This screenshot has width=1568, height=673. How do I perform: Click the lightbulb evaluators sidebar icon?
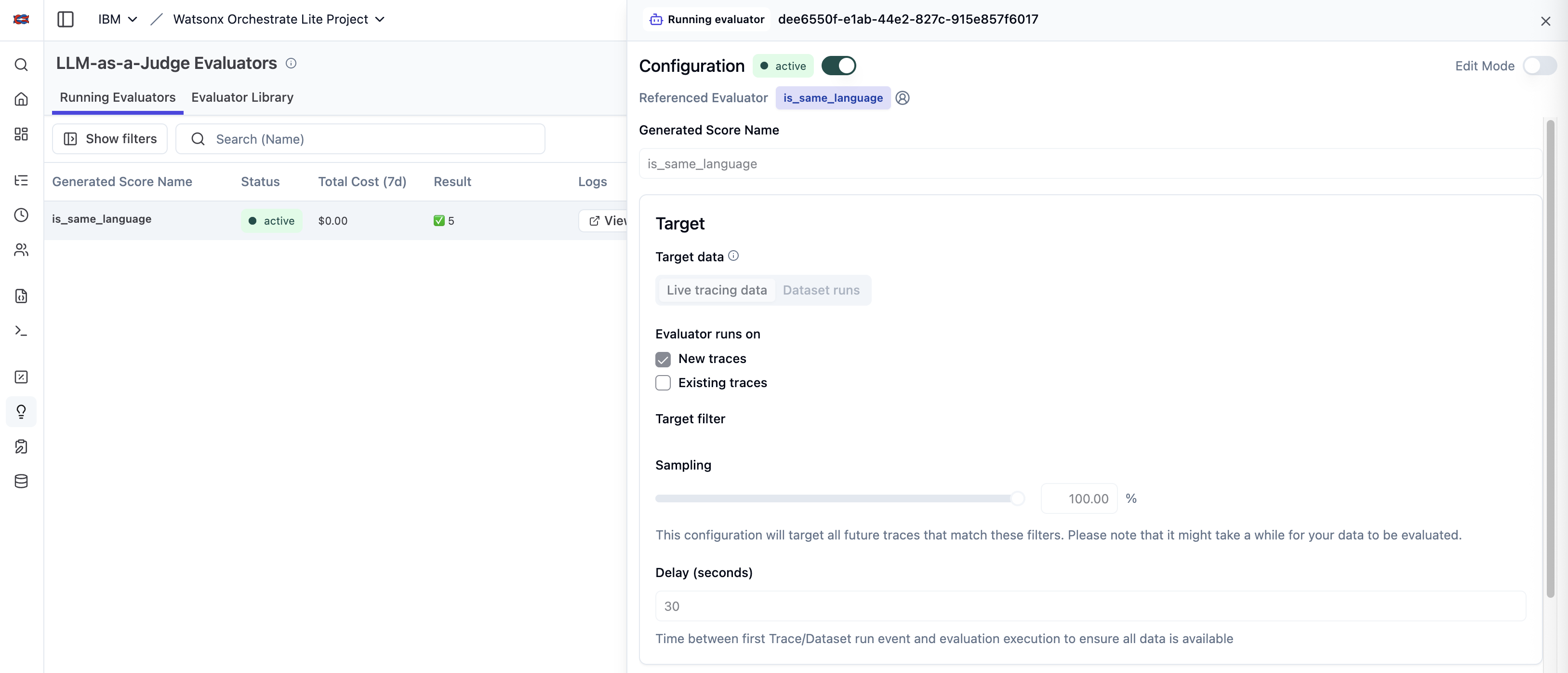(x=21, y=412)
